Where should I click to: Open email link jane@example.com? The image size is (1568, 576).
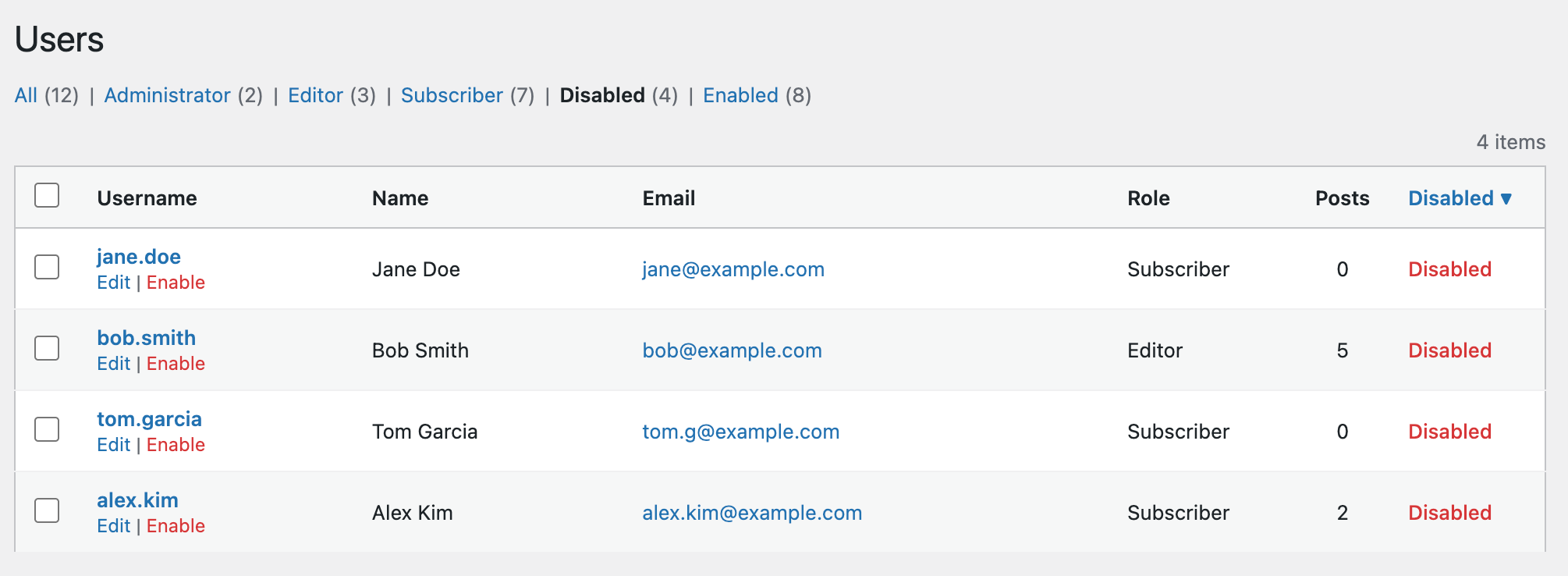[x=733, y=269]
